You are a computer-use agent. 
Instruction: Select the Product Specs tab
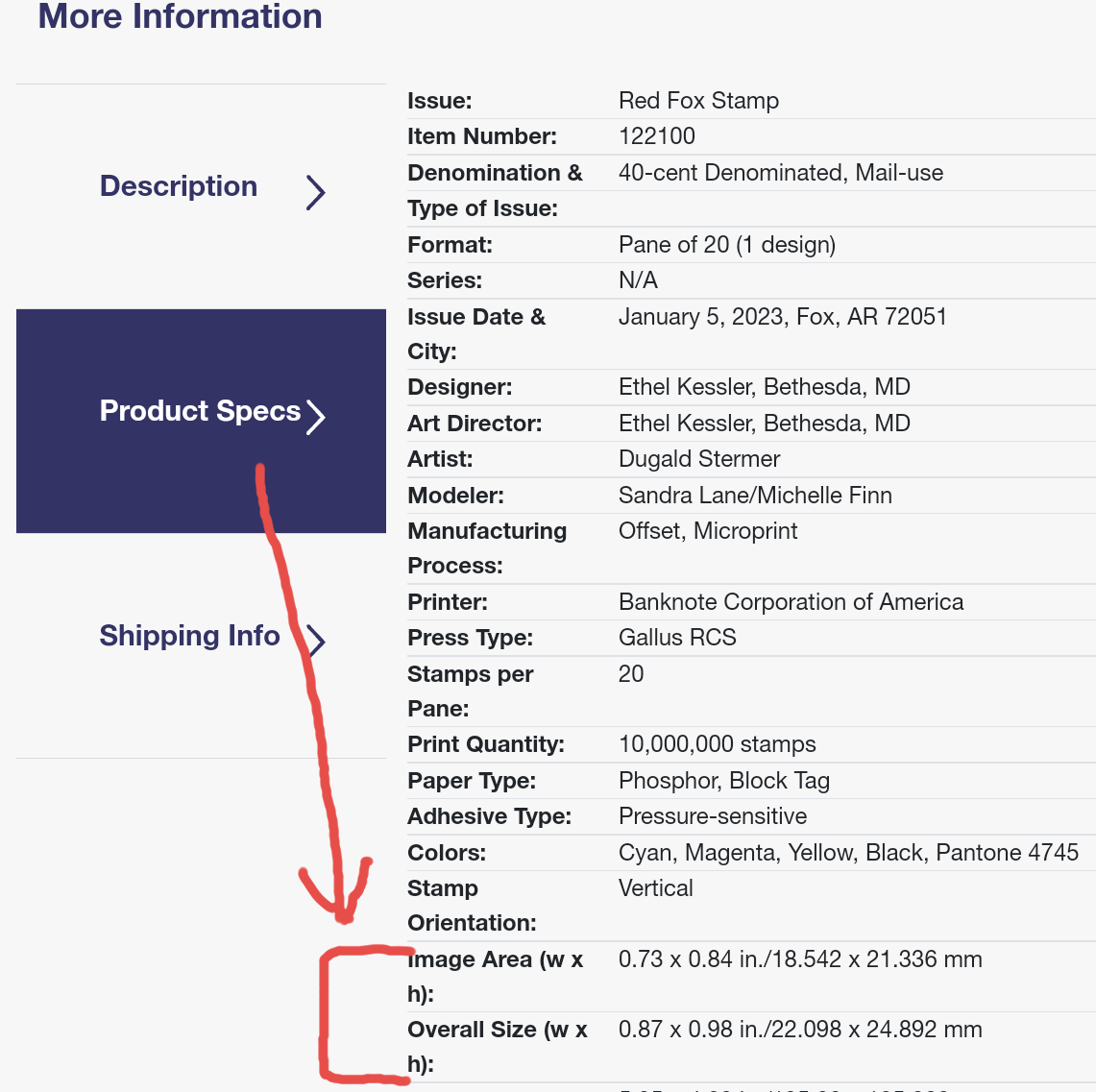202,421
